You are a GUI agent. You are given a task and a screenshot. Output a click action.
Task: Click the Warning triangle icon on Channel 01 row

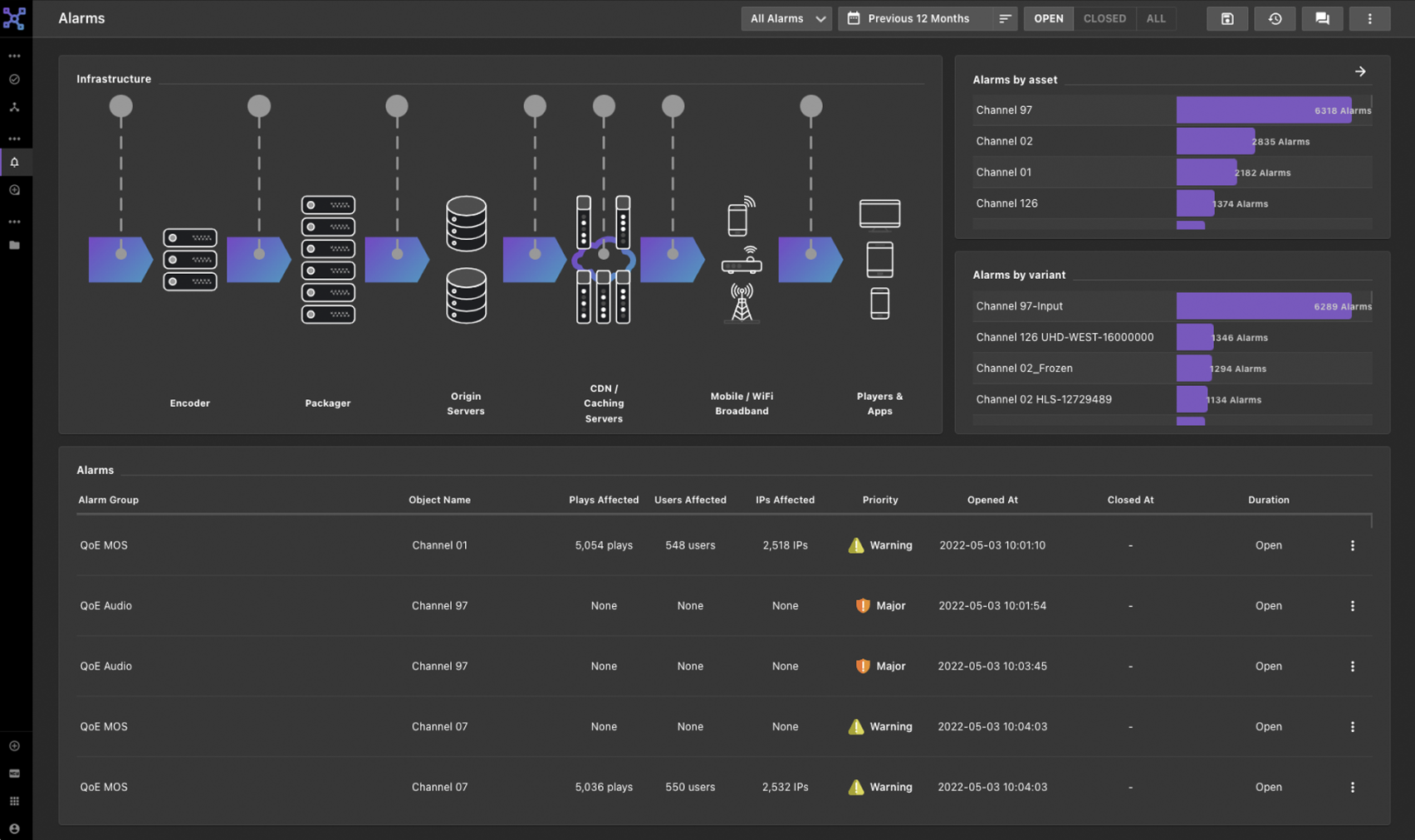tap(856, 545)
